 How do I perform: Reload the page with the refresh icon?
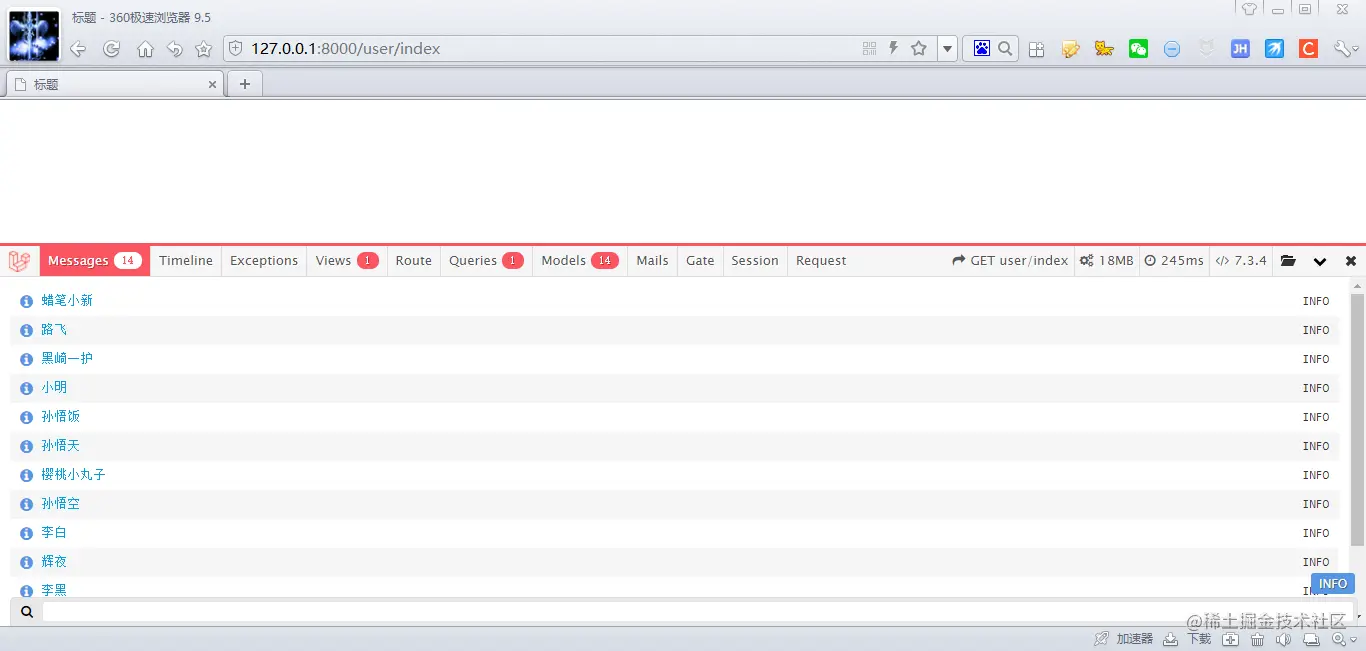(x=112, y=49)
